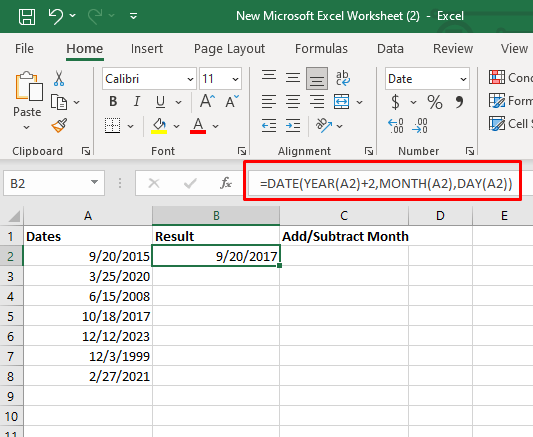Click Increase Decimal icon
Screen dimensions: 533x437
(x=396, y=126)
